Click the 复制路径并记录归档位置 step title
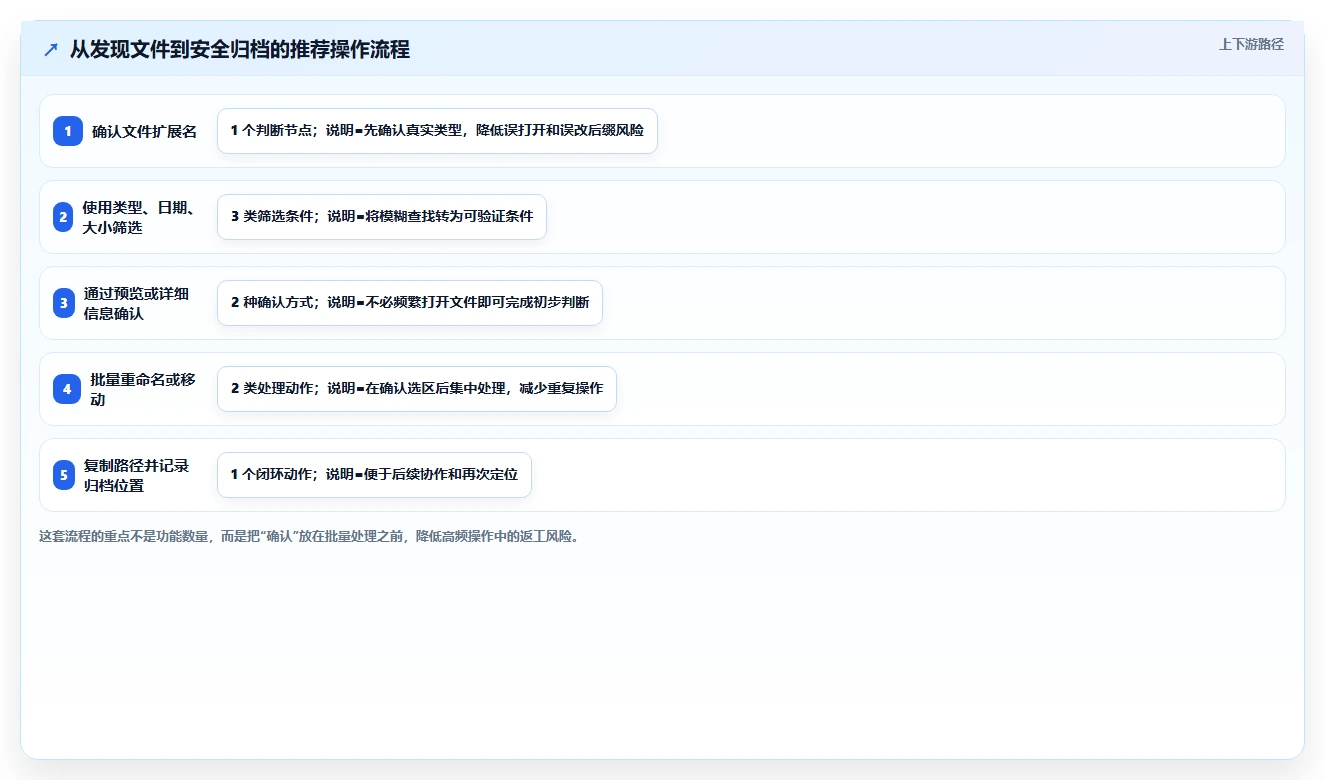The image size is (1325, 780). [x=137, y=475]
